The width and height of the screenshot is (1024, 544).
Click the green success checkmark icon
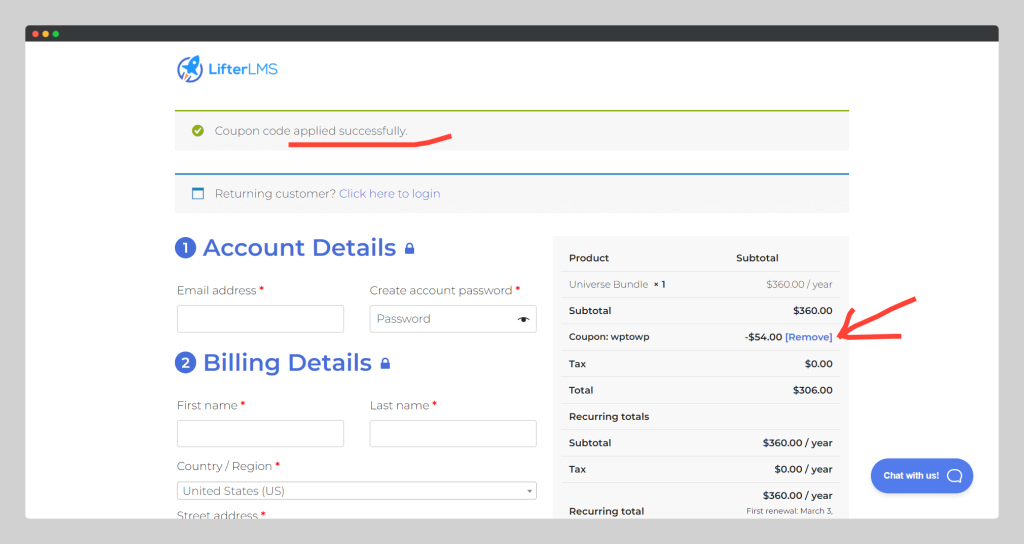point(197,131)
